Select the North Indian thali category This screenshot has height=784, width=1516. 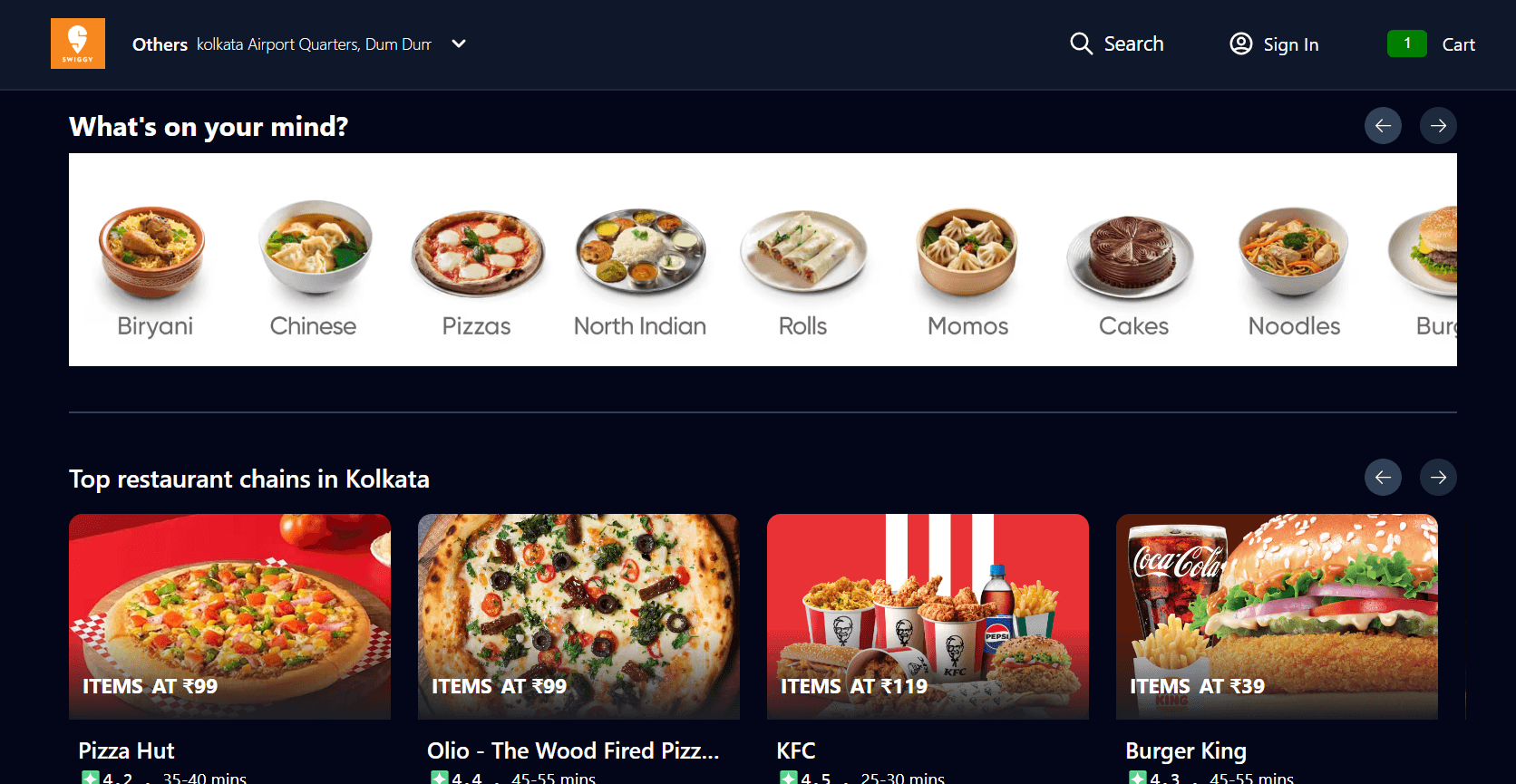click(640, 269)
